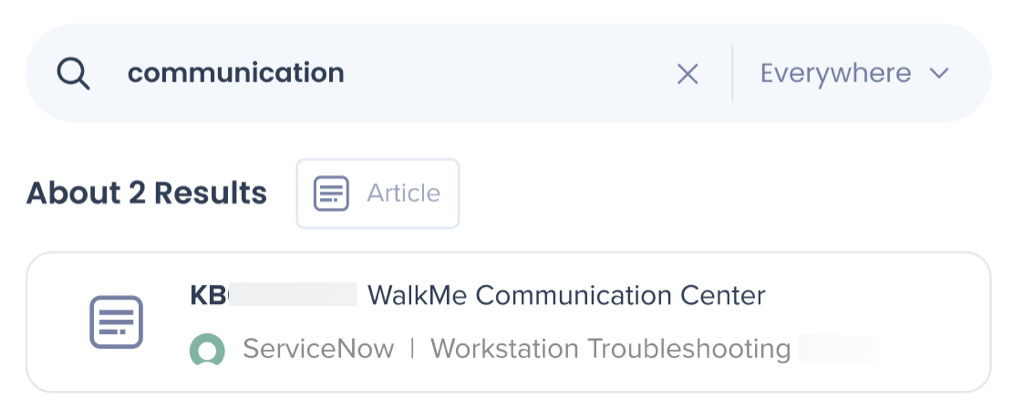The width and height of the screenshot is (1024, 411).
Task: Select the Workstation Troubleshooting category text
Action: (x=610, y=349)
